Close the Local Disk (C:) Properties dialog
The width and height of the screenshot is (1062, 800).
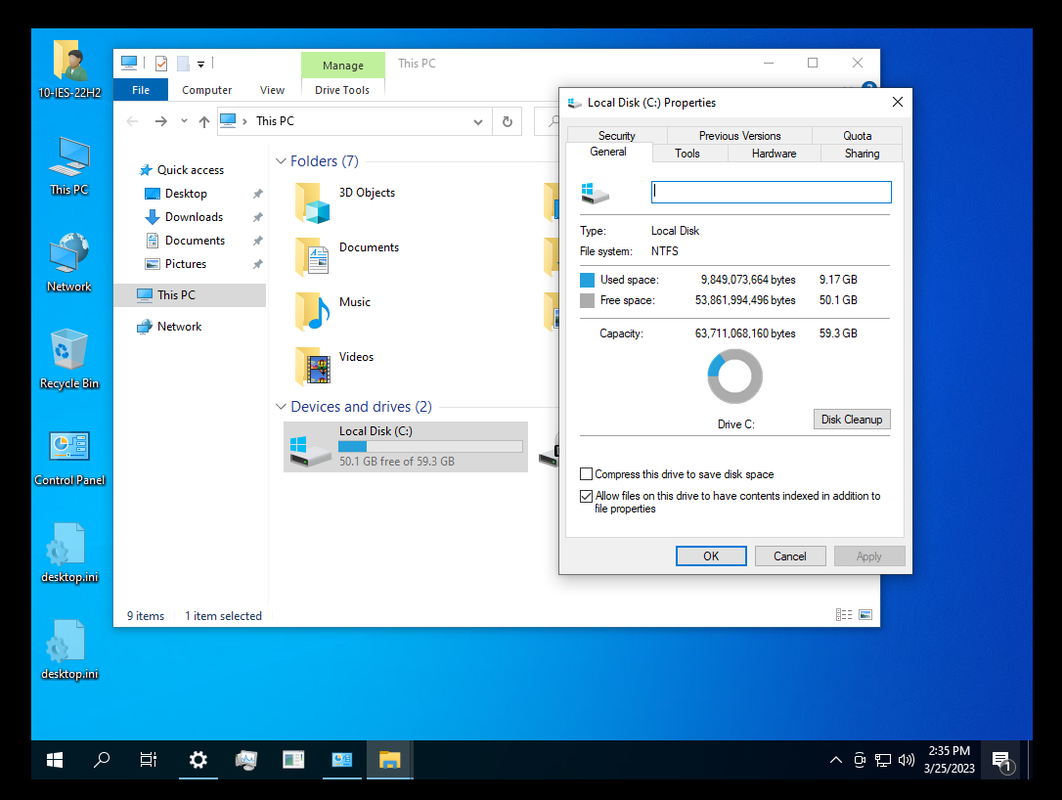[897, 102]
